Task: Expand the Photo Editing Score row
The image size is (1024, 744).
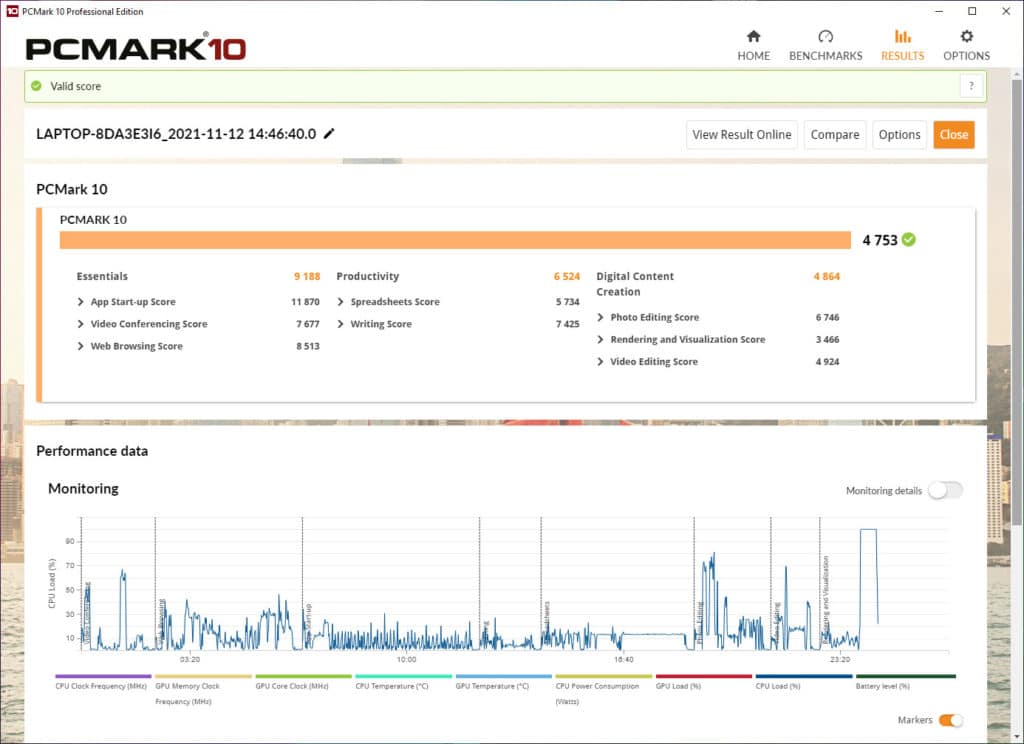Action: pos(600,317)
